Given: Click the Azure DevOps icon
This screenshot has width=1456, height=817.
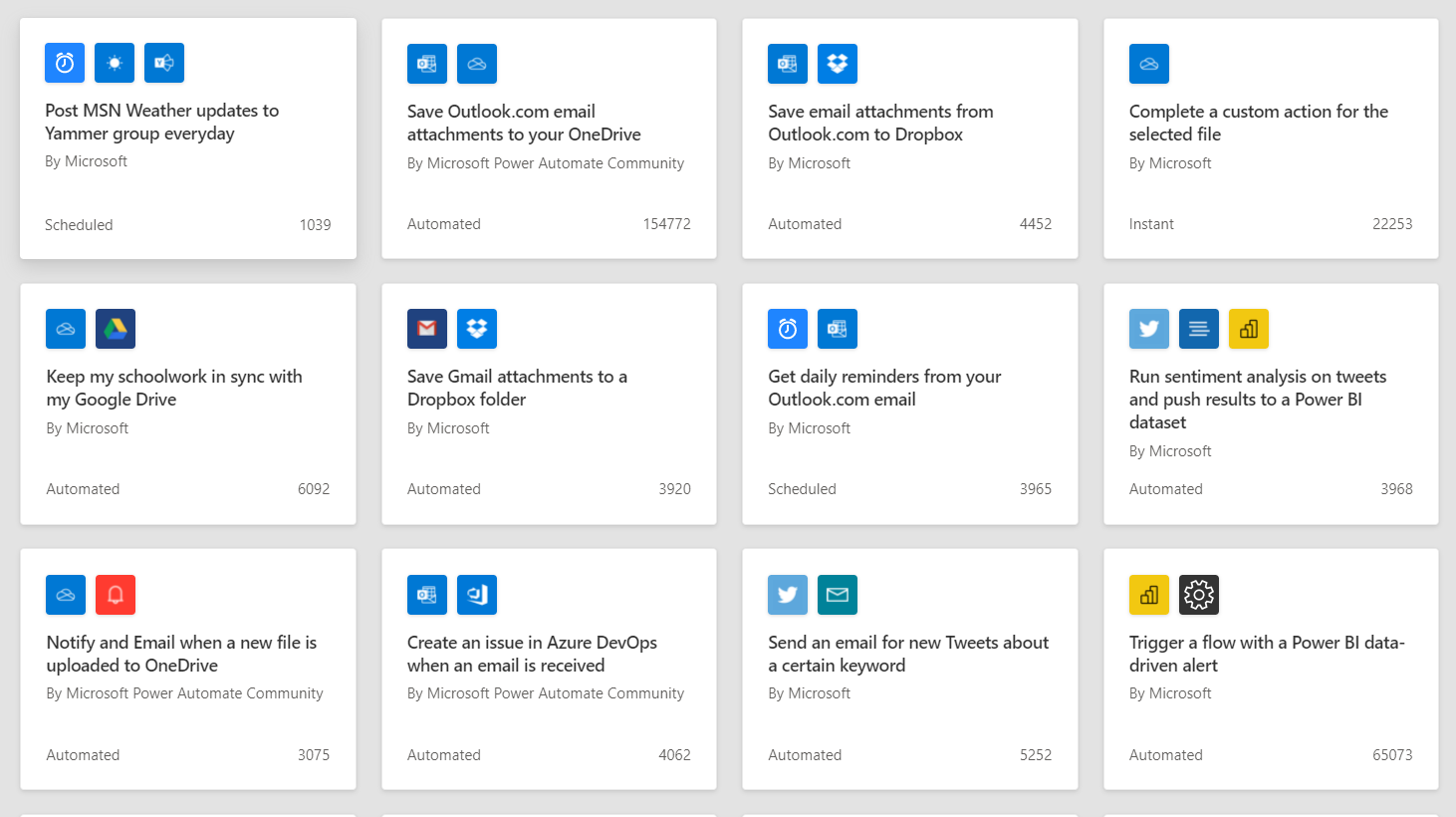Looking at the screenshot, I should pos(477,595).
